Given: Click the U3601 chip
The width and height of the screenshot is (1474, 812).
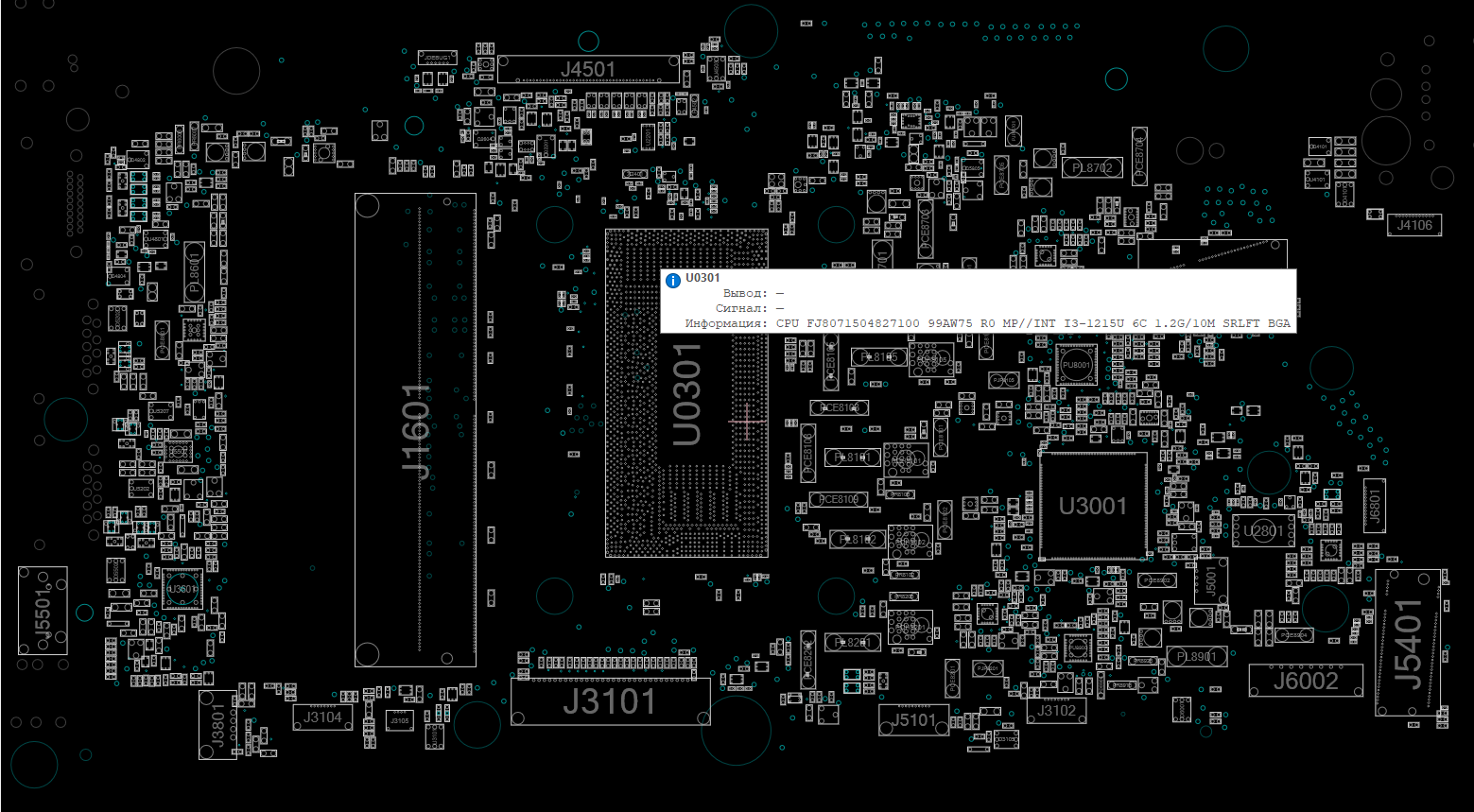Looking at the screenshot, I should pos(181,589).
